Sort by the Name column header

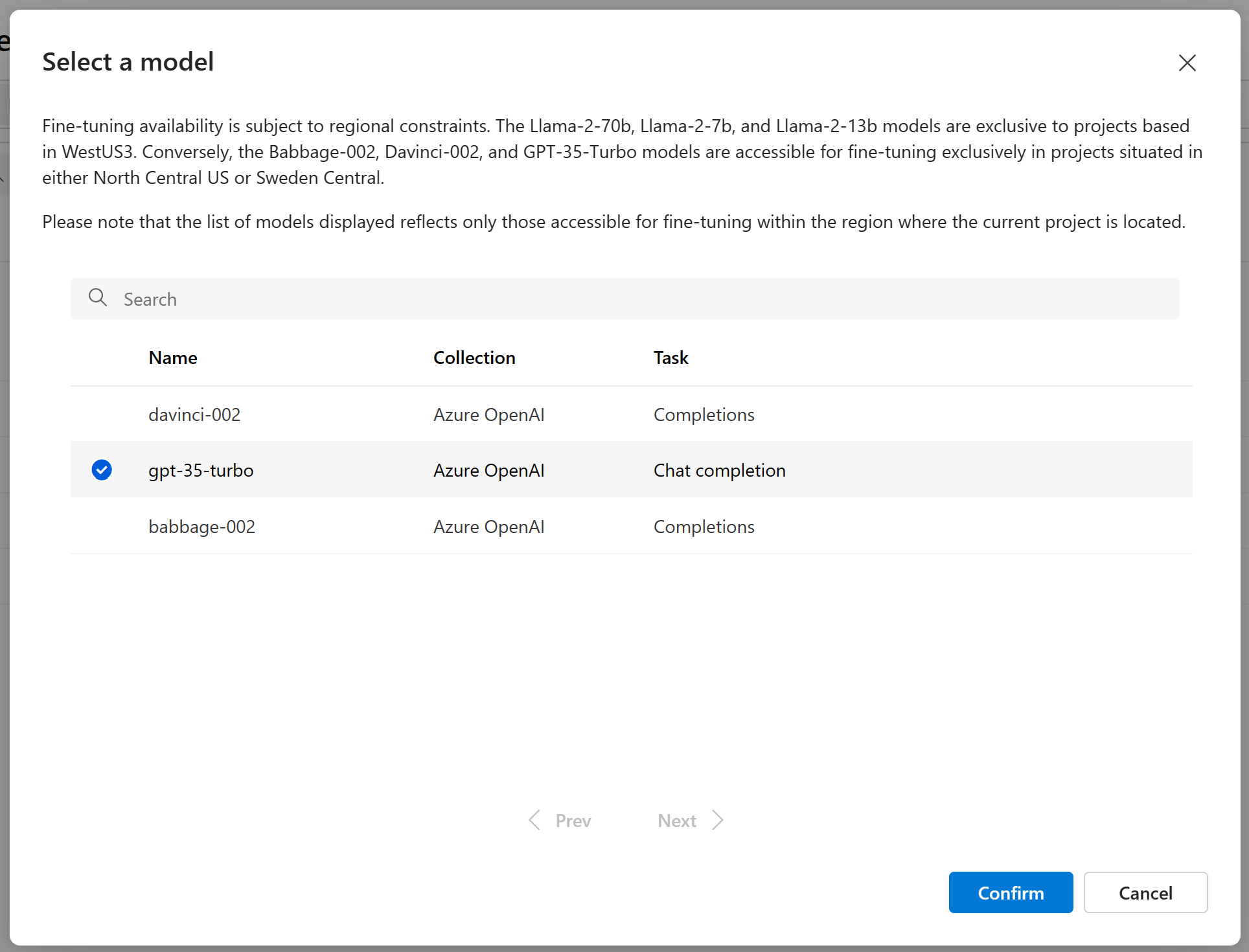(x=173, y=357)
